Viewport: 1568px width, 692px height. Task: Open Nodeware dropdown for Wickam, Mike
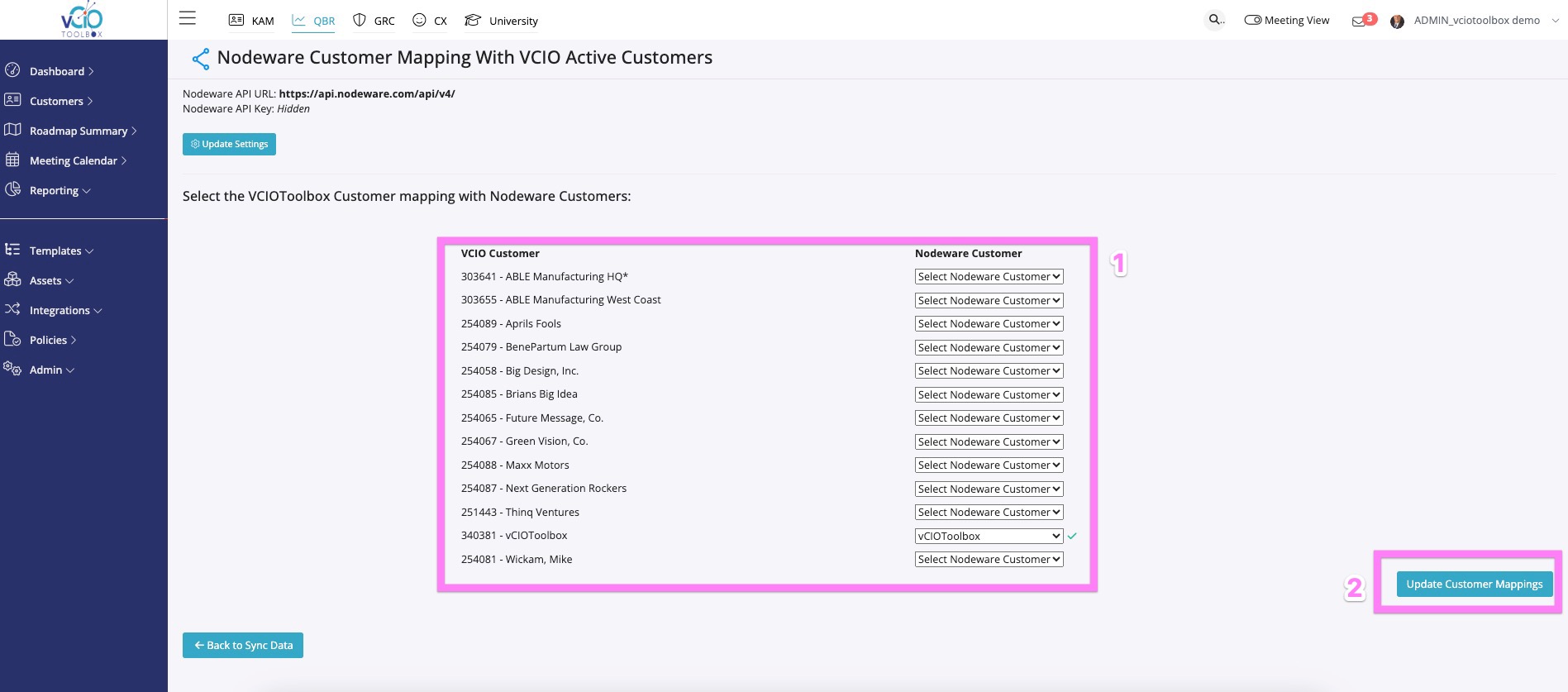pos(989,560)
